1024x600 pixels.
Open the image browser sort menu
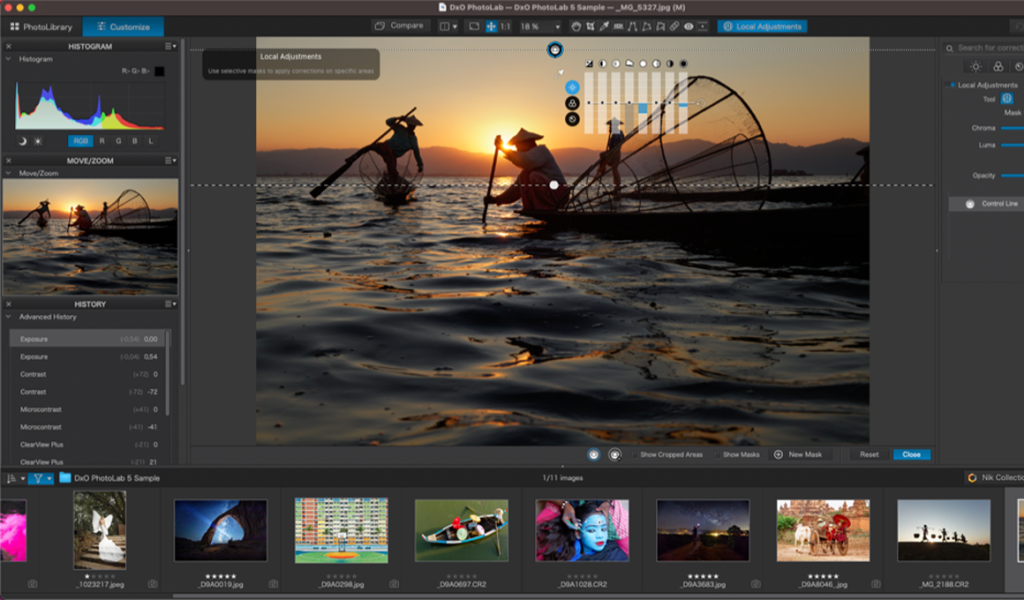point(15,479)
